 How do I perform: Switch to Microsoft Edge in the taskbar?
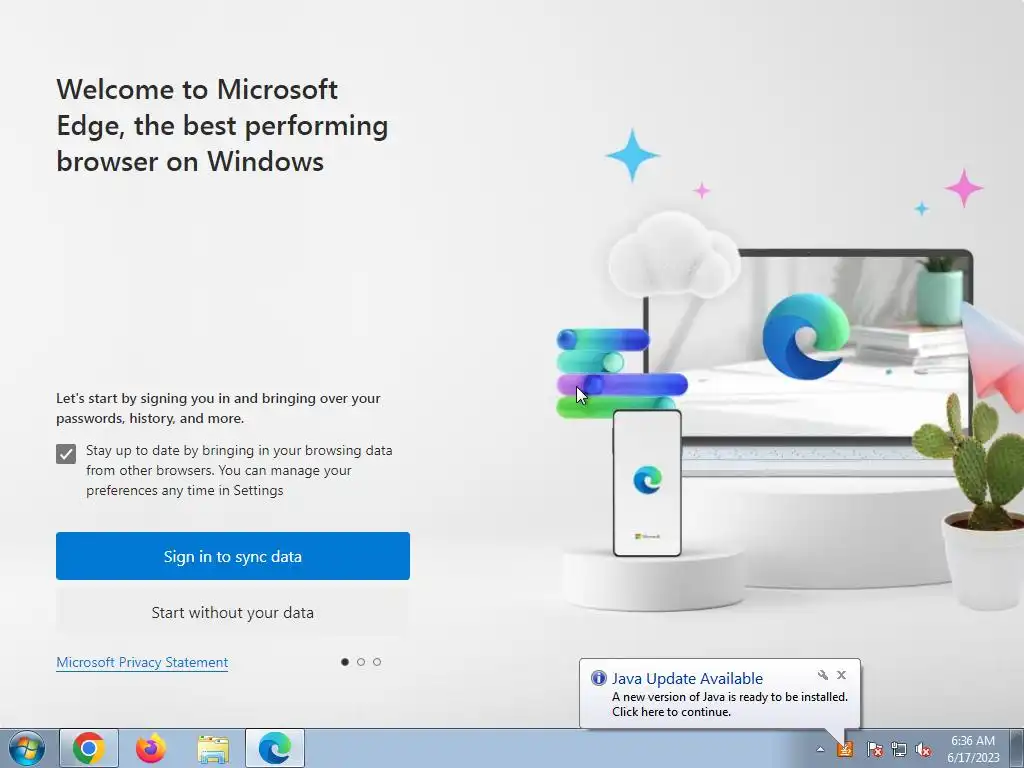tap(275, 748)
